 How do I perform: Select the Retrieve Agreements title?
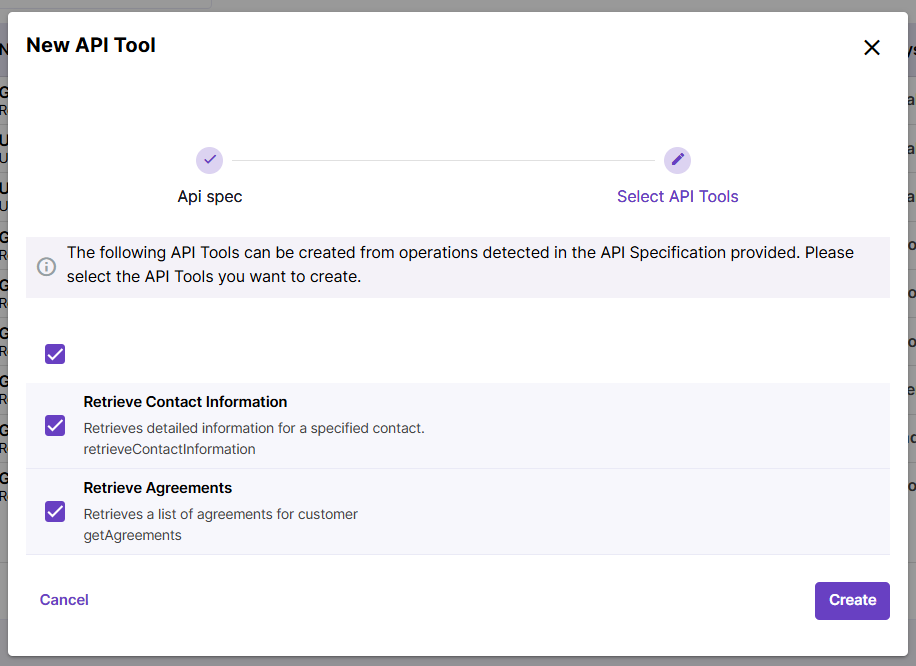tap(157, 488)
